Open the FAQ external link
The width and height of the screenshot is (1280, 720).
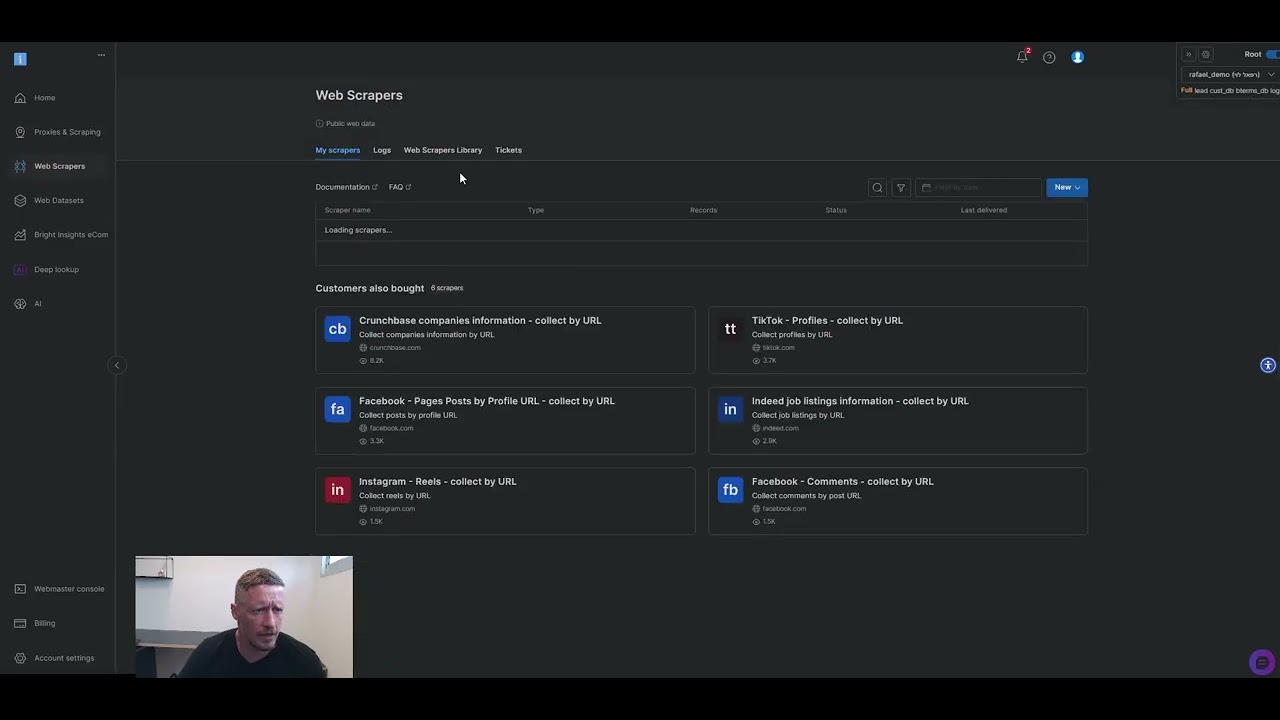(400, 187)
